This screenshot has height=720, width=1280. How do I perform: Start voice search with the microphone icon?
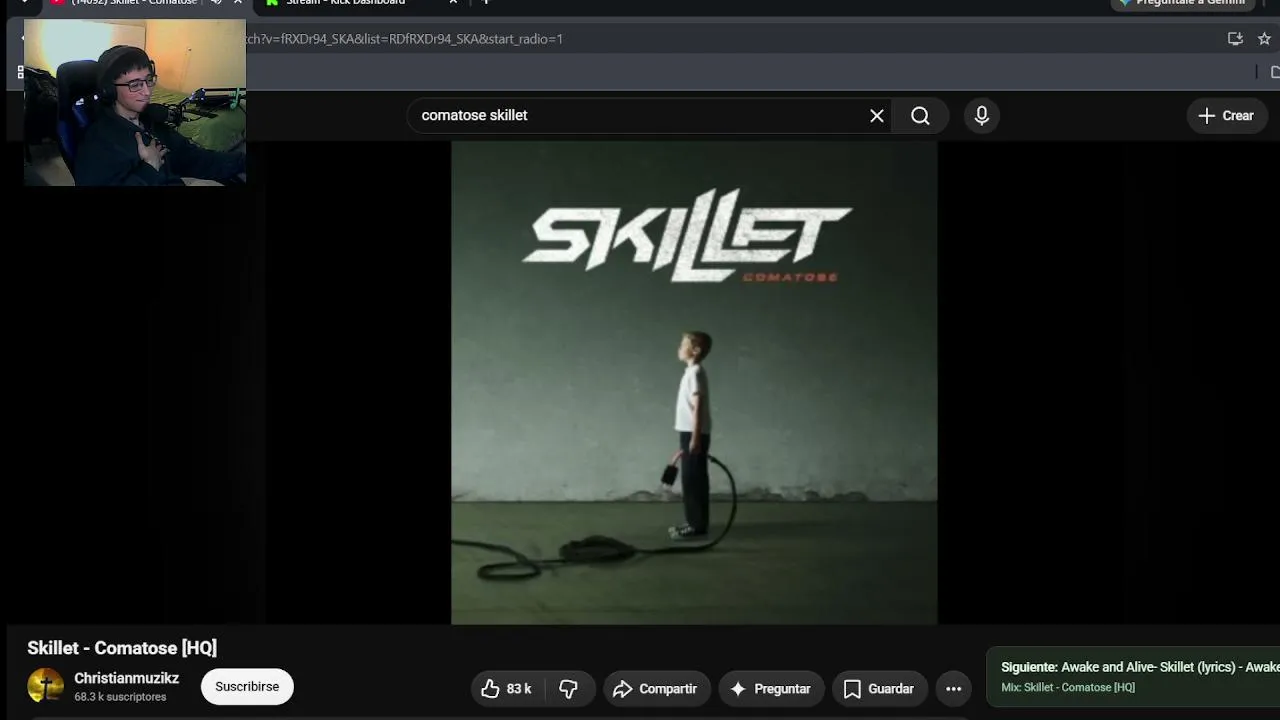tap(982, 115)
